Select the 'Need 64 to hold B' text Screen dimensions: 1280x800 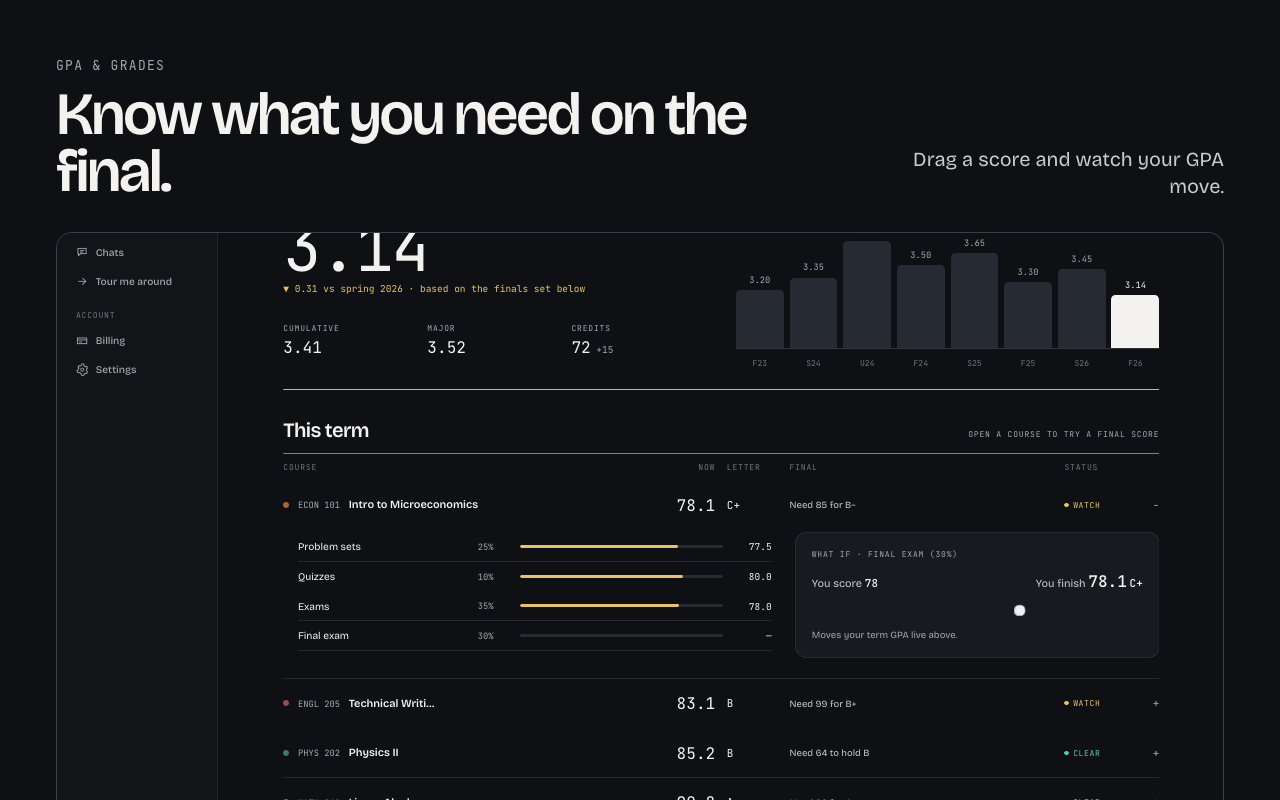(x=829, y=753)
